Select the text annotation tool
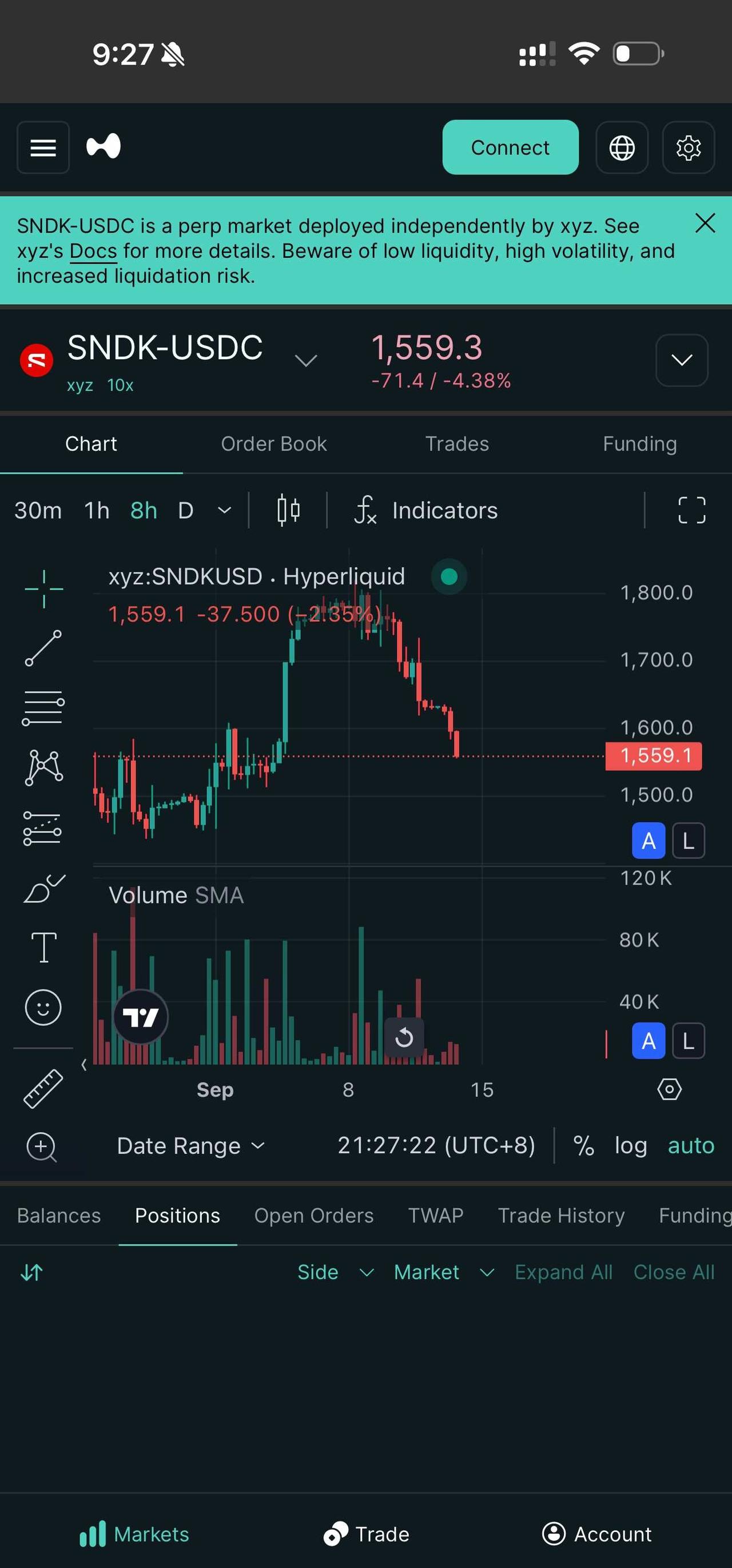This screenshot has width=732, height=1568. click(44, 947)
